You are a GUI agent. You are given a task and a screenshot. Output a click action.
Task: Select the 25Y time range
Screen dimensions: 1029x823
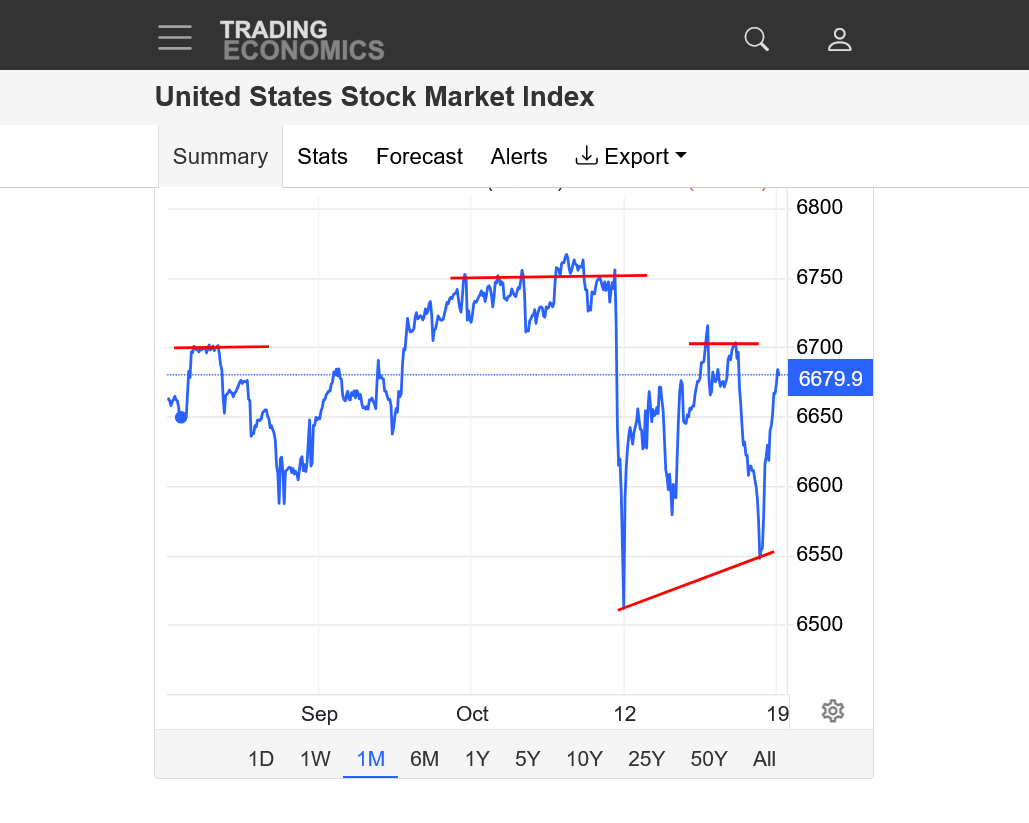coord(646,759)
